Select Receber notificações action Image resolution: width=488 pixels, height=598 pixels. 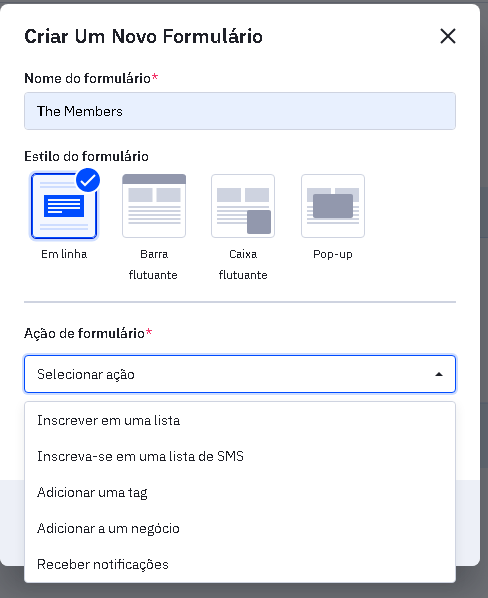click(x=240, y=564)
